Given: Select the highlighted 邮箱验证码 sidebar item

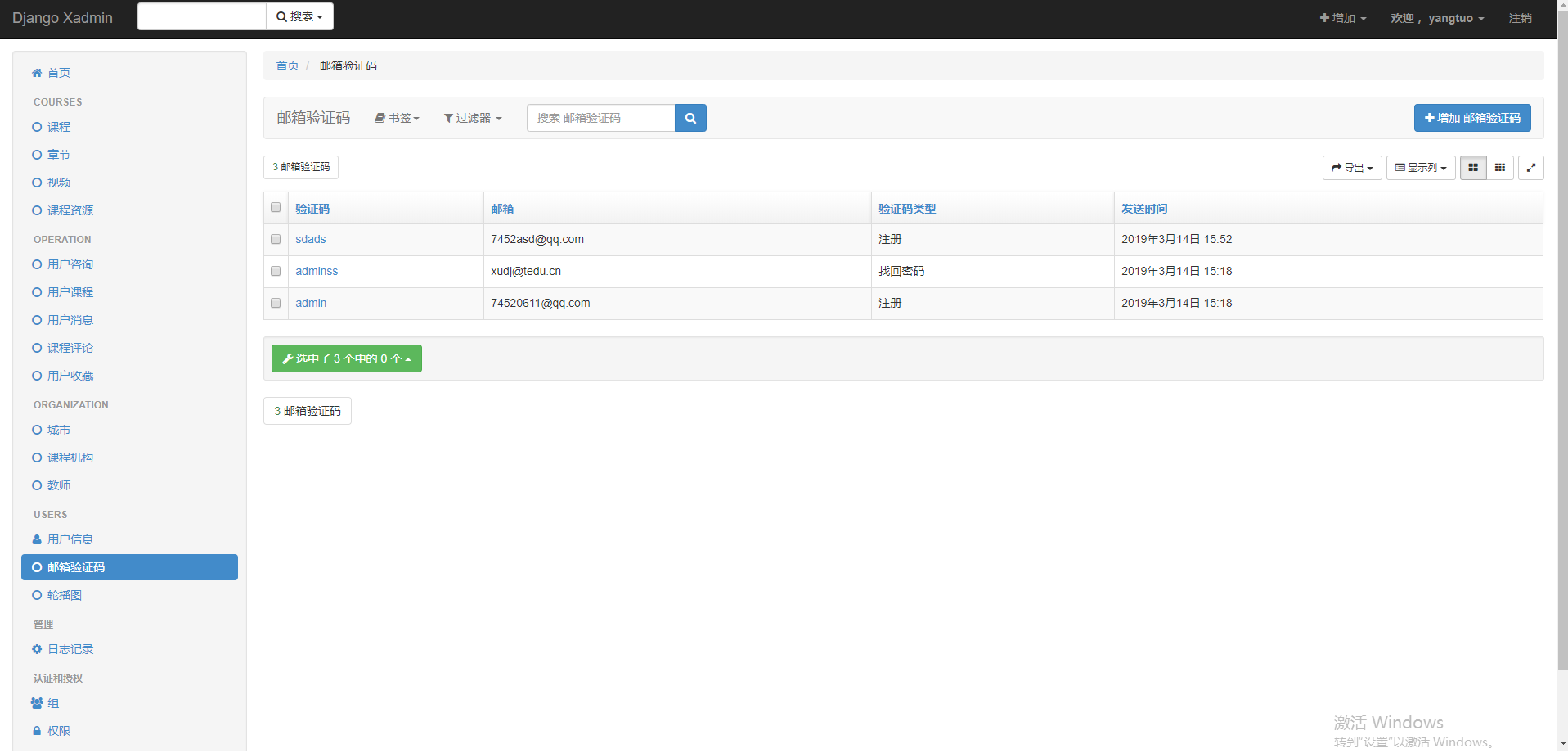Looking at the screenshot, I should point(129,567).
